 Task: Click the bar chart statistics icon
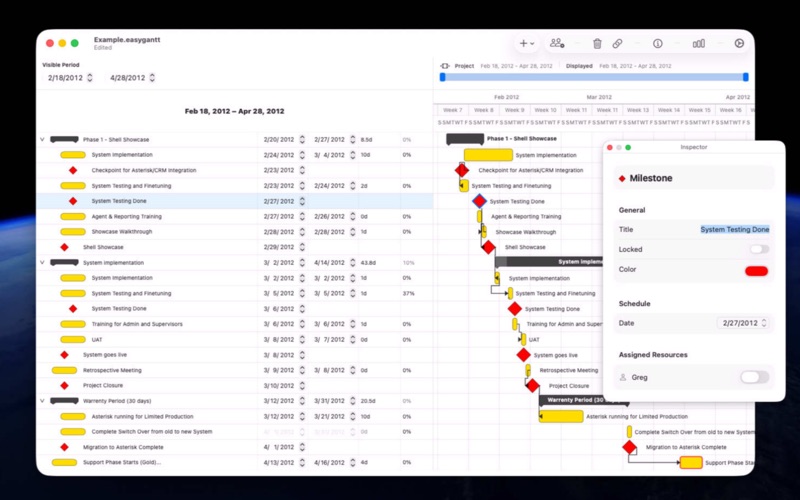tap(698, 44)
